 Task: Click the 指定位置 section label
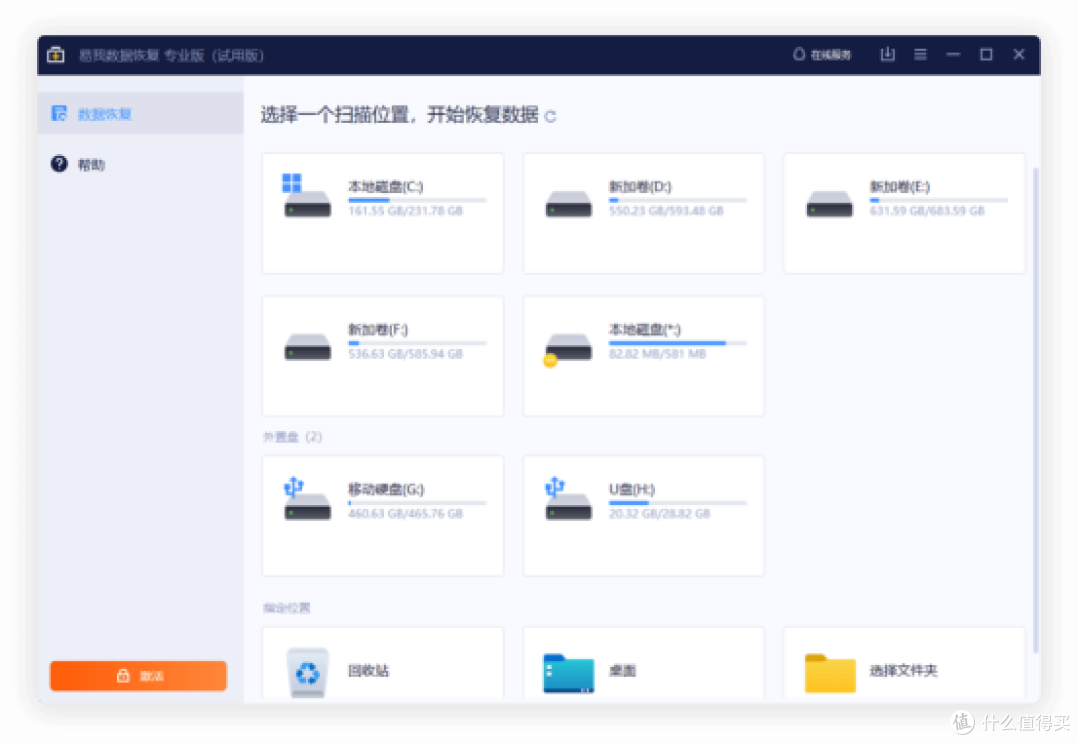[x=287, y=607]
